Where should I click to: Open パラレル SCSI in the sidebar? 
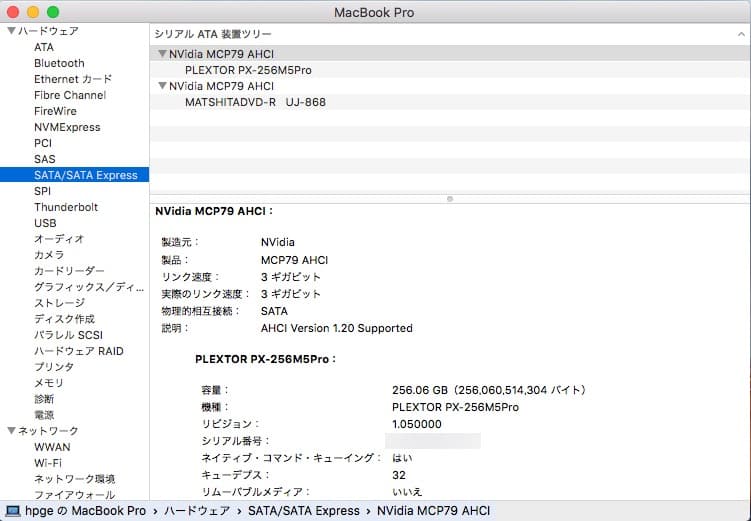tap(68, 335)
